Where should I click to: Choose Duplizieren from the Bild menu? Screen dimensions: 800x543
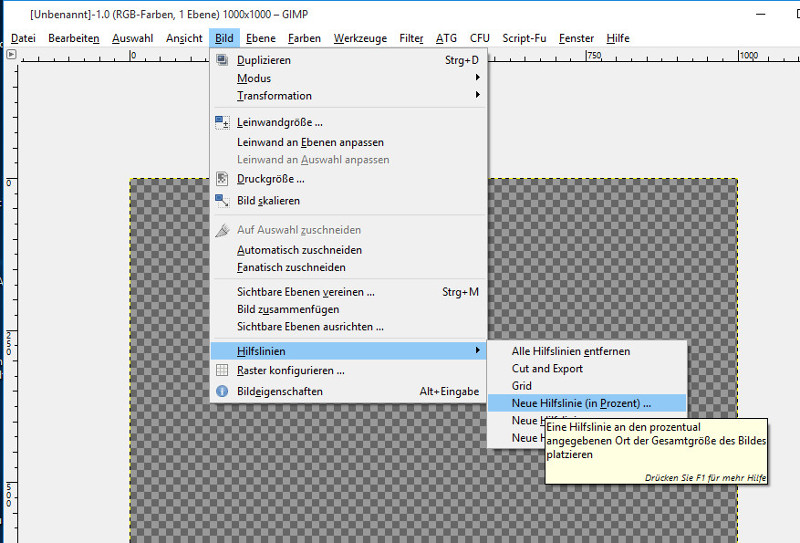(x=348, y=60)
